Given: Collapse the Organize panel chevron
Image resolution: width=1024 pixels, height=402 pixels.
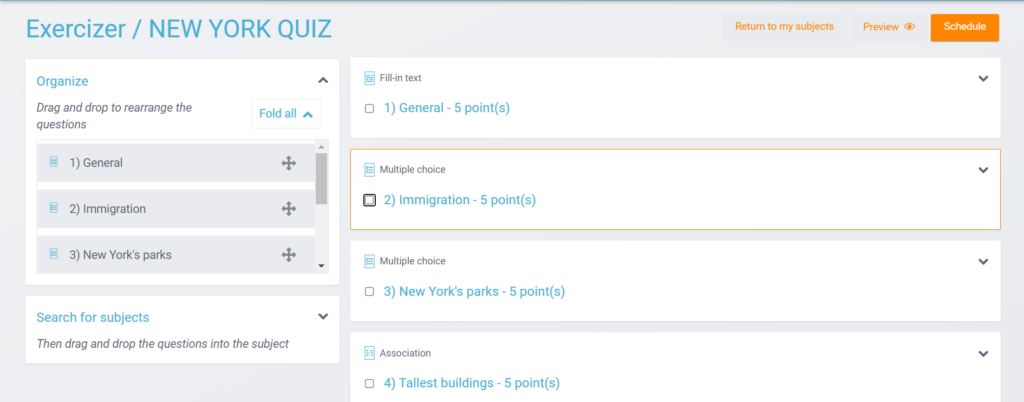Looking at the screenshot, I should 323,80.
